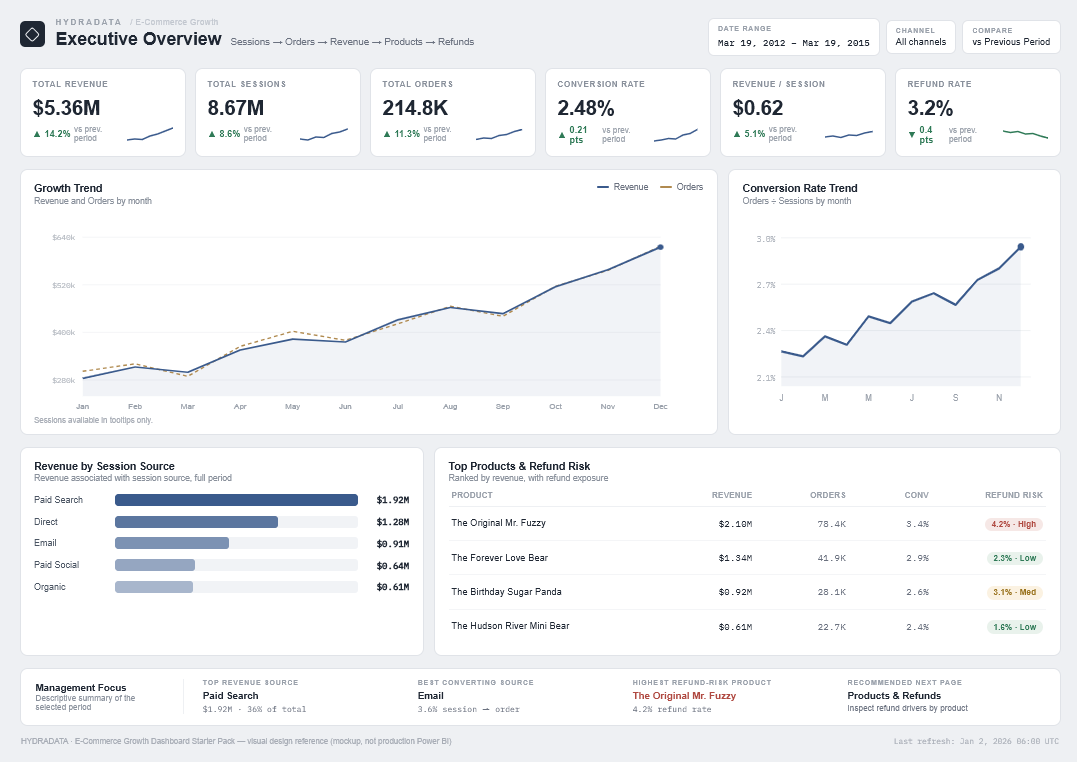Select the Conversion Rate 2.48% card

pyautogui.click(x=628, y=113)
